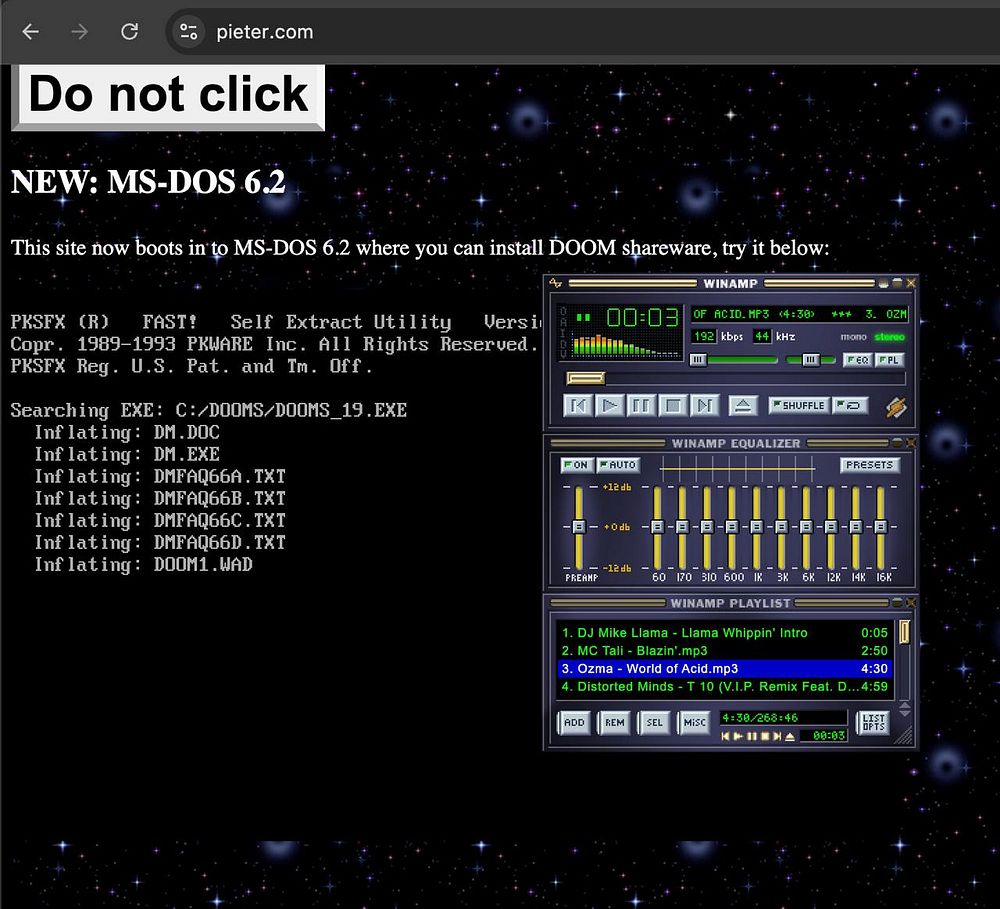The width and height of the screenshot is (1000, 909).
Task: Click the scrolling song title display
Action: pos(799,314)
